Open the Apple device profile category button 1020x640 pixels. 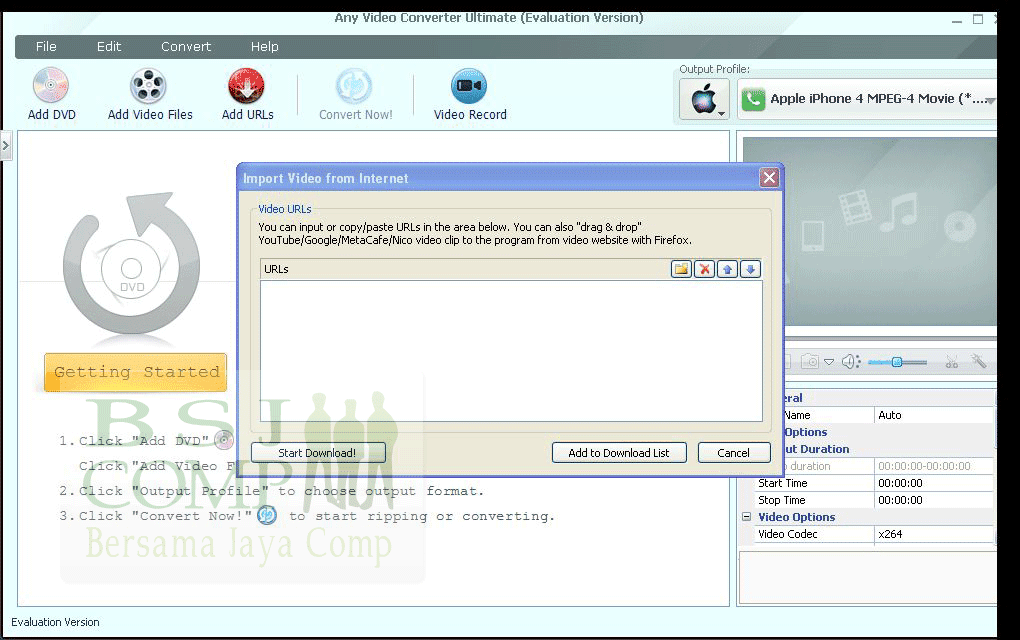coord(705,100)
